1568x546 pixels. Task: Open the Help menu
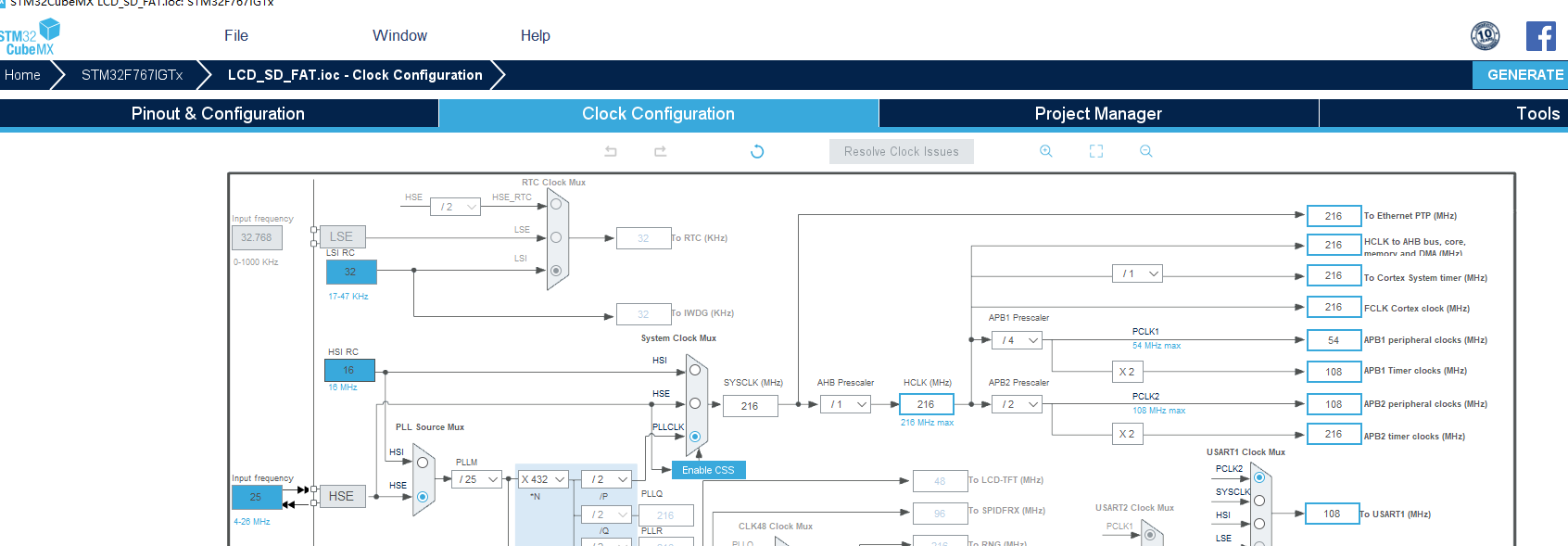535,35
